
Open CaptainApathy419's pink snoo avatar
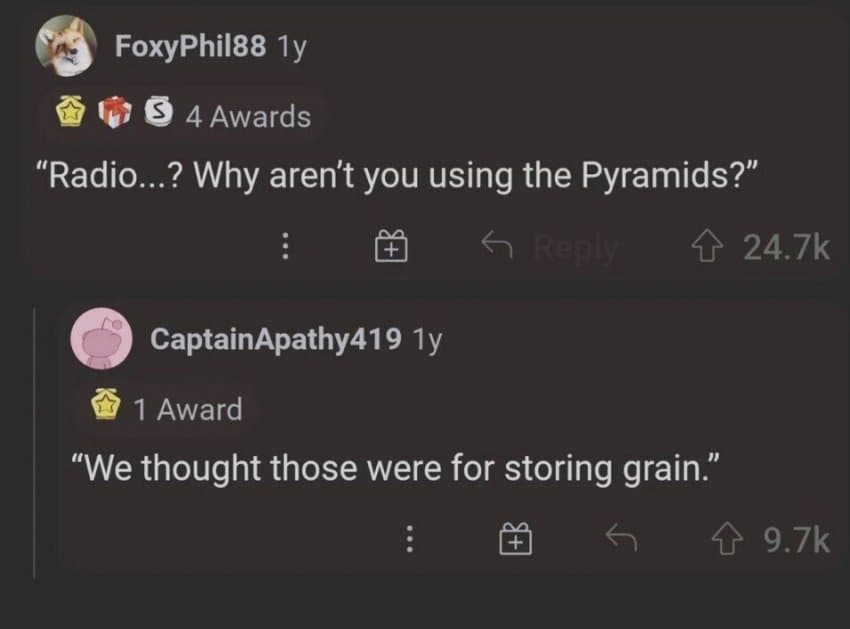point(101,339)
